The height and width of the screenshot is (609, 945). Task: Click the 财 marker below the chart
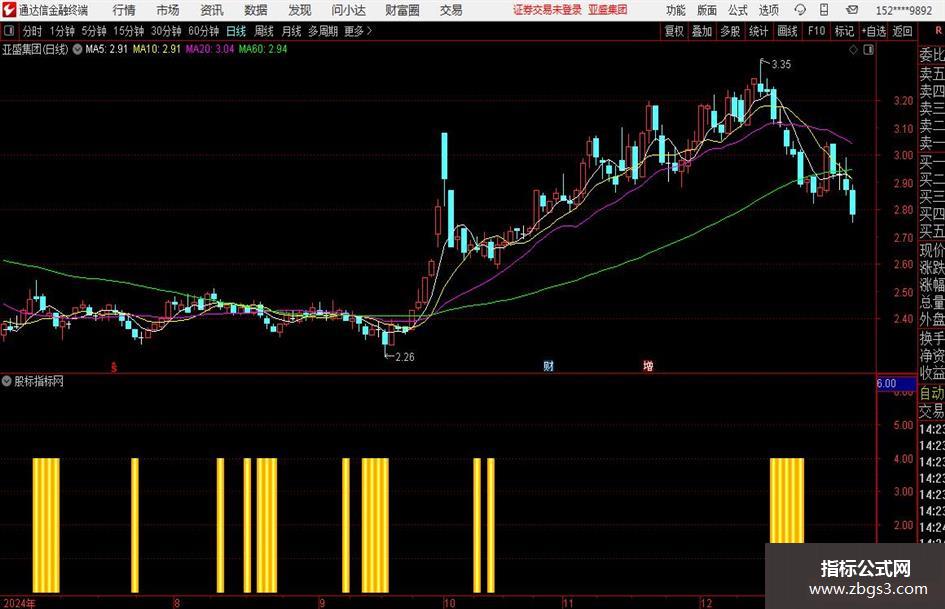tap(548, 366)
